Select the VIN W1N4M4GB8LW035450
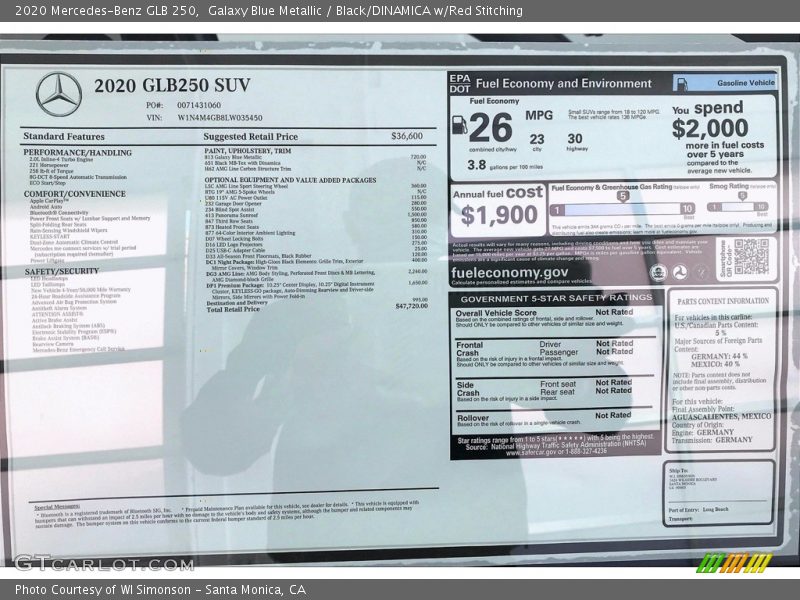The image size is (800, 600). [x=220, y=117]
